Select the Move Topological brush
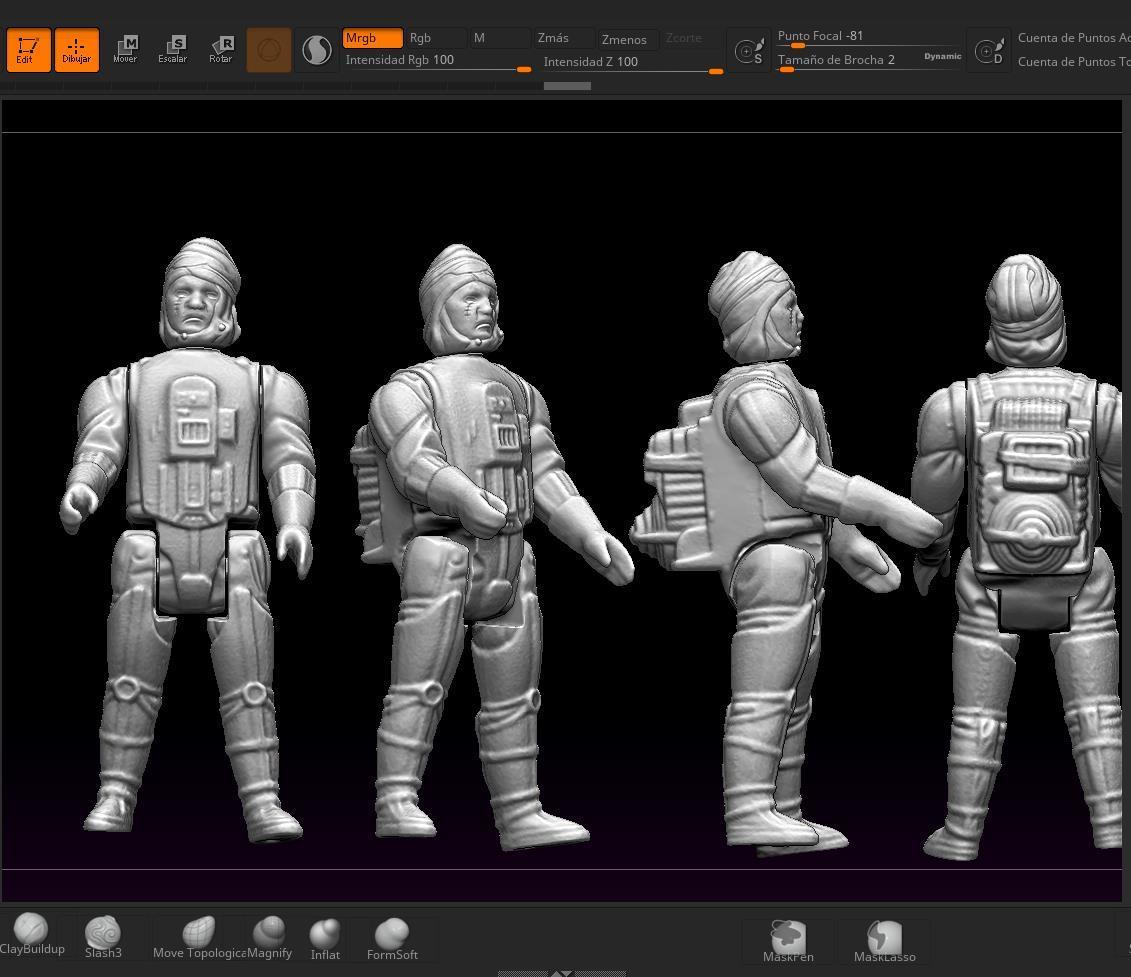 click(198, 936)
